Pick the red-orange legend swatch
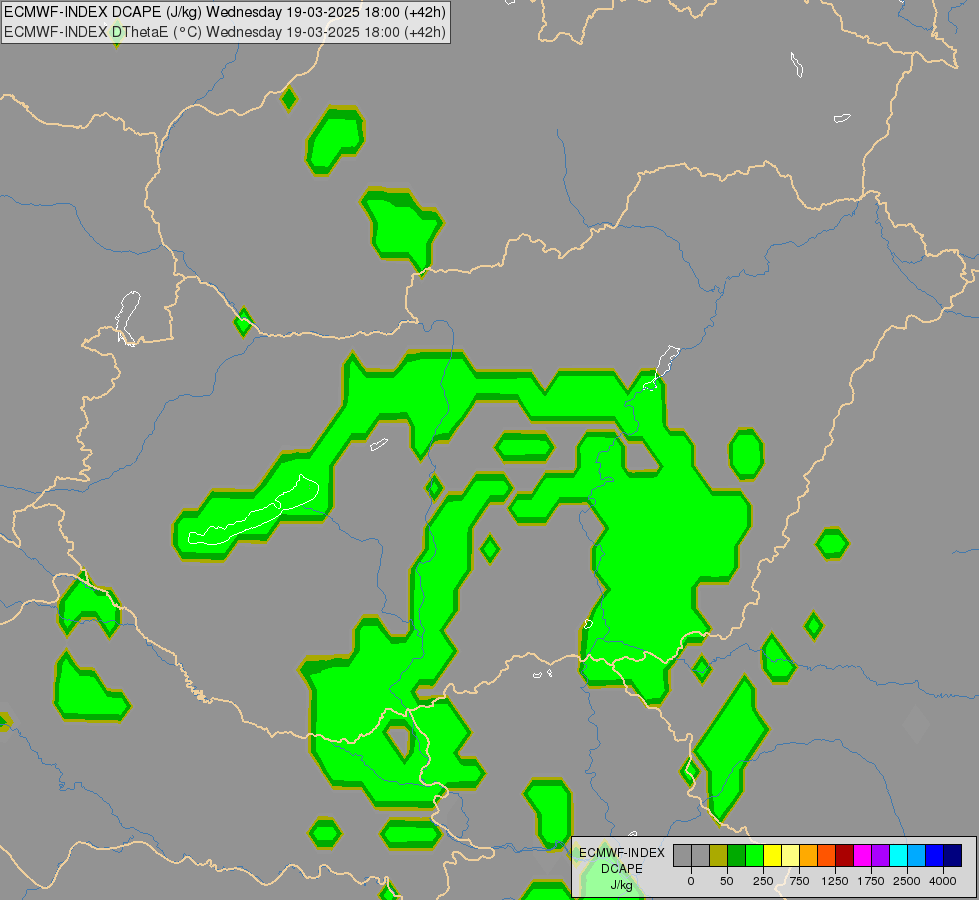The width and height of the screenshot is (979, 900). click(827, 856)
